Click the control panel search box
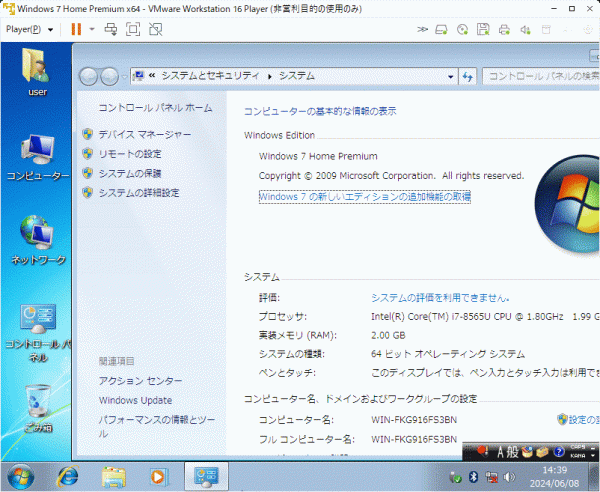The height and width of the screenshot is (492, 600). click(x=540, y=76)
